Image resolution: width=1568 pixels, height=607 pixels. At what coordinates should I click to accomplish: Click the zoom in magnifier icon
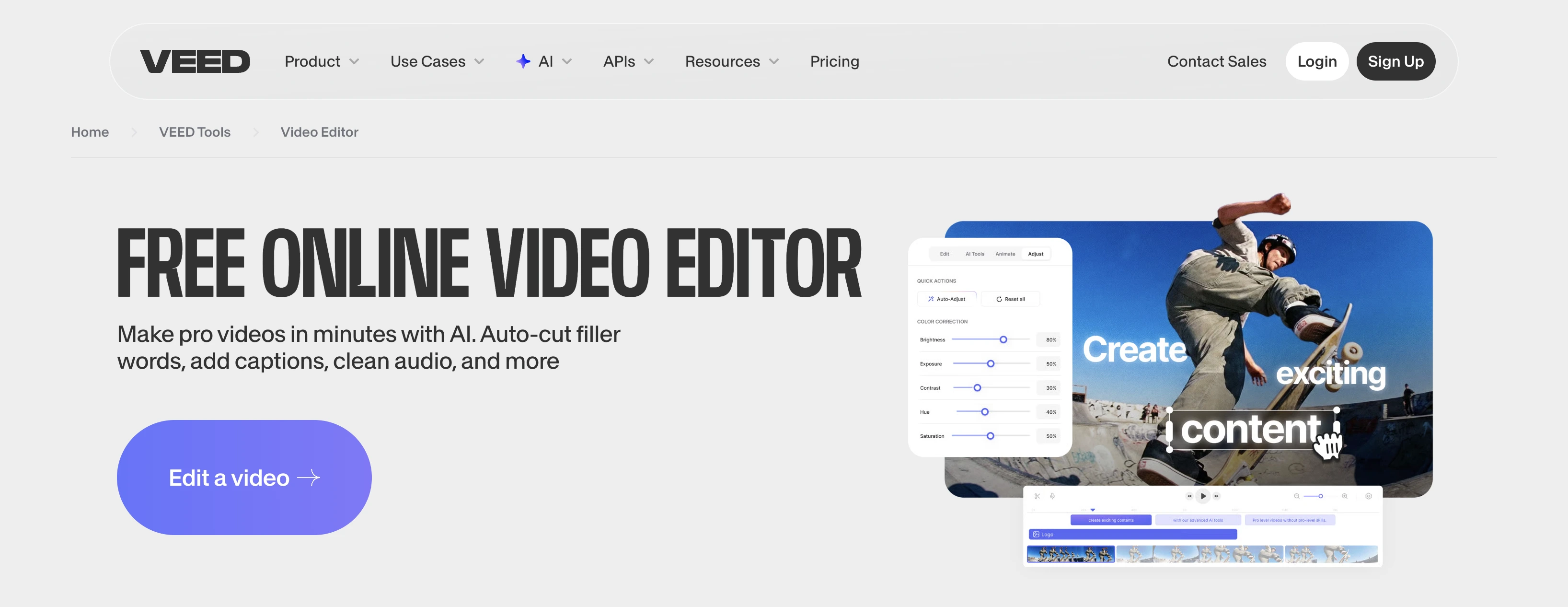pyautogui.click(x=1345, y=496)
